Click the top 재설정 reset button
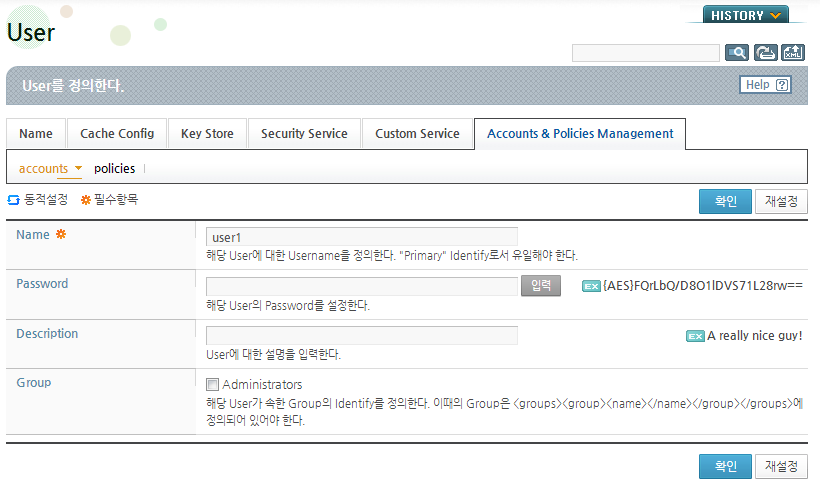The width and height of the screenshot is (820, 484). [x=781, y=201]
